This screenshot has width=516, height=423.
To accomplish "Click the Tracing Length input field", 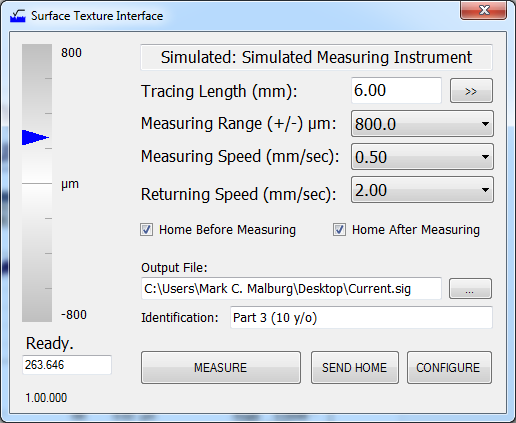I will point(396,90).
